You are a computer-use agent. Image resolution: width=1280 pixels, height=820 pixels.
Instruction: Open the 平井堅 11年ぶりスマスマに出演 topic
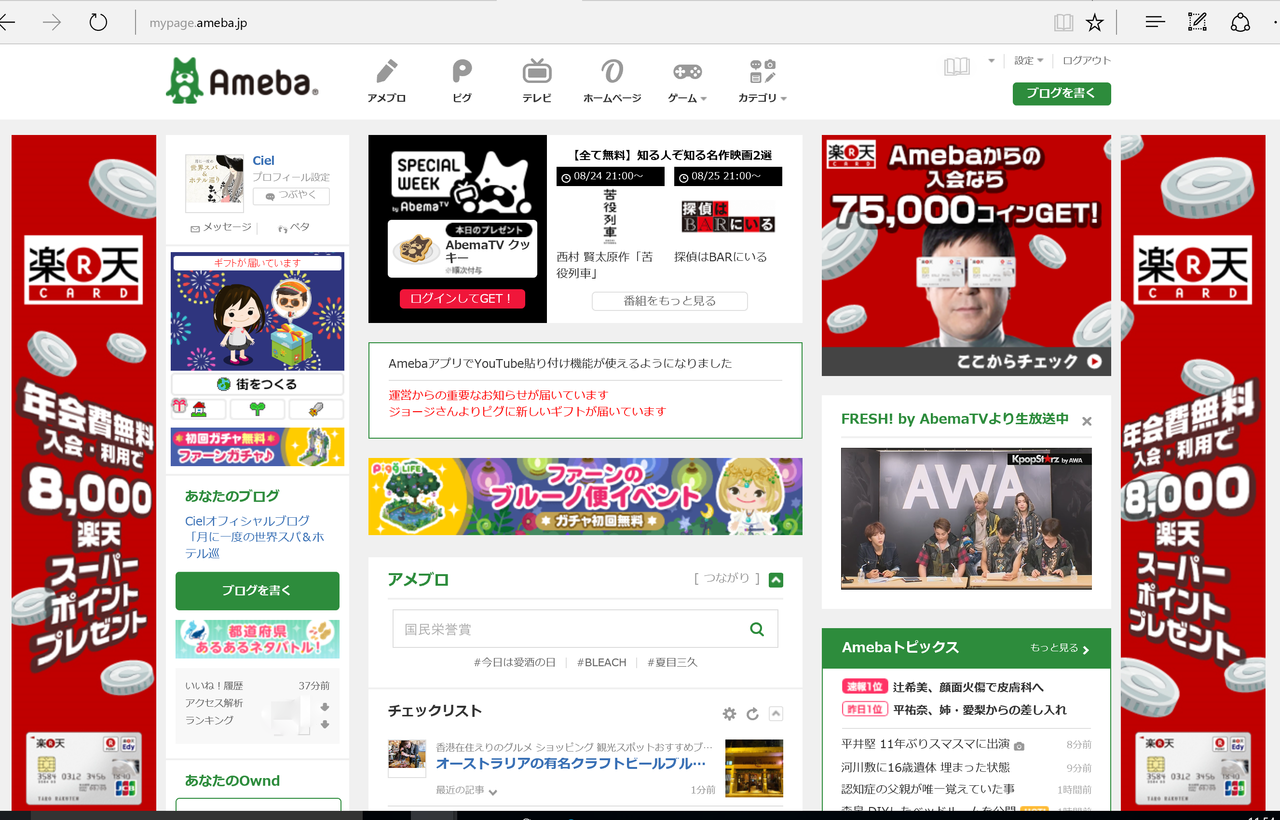(x=925, y=744)
